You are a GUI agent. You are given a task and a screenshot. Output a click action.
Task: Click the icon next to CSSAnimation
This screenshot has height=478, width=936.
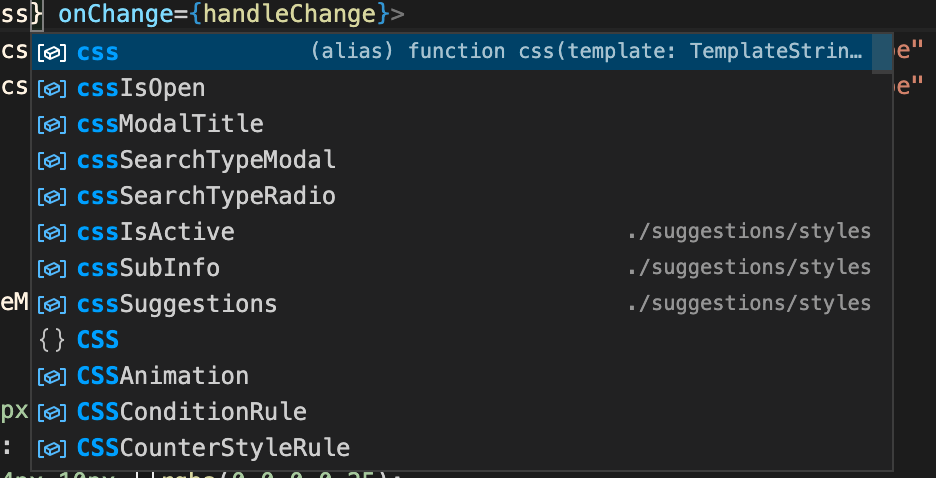pos(51,376)
